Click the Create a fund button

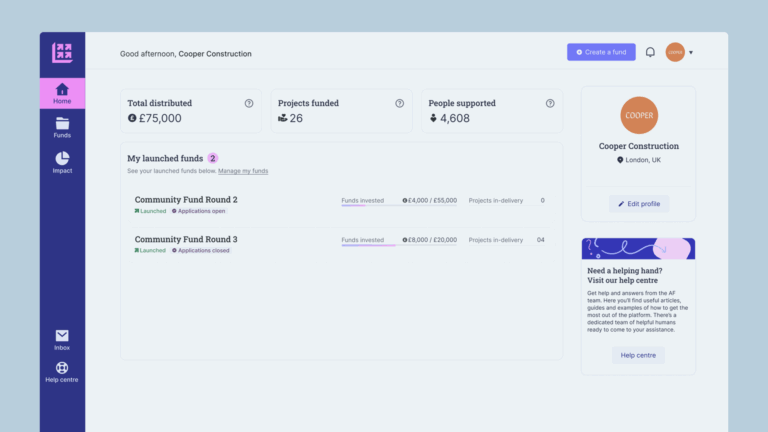[601, 52]
